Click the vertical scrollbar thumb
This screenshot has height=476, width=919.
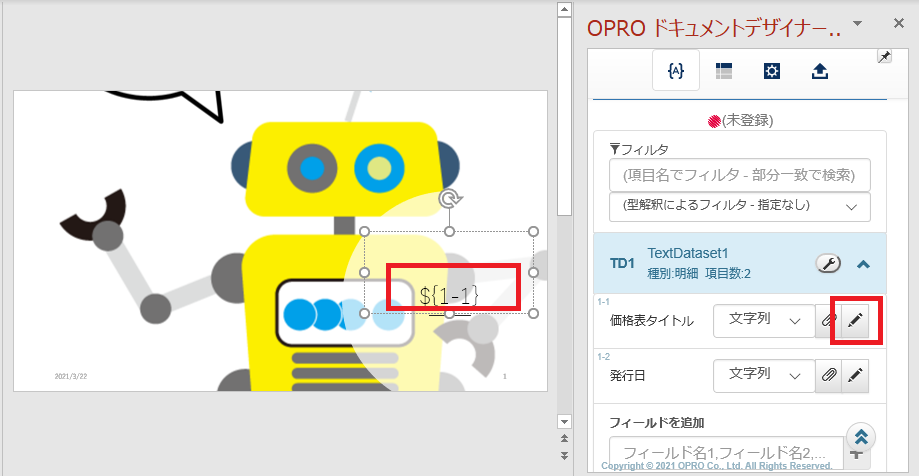pyautogui.click(x=564, y=116)
